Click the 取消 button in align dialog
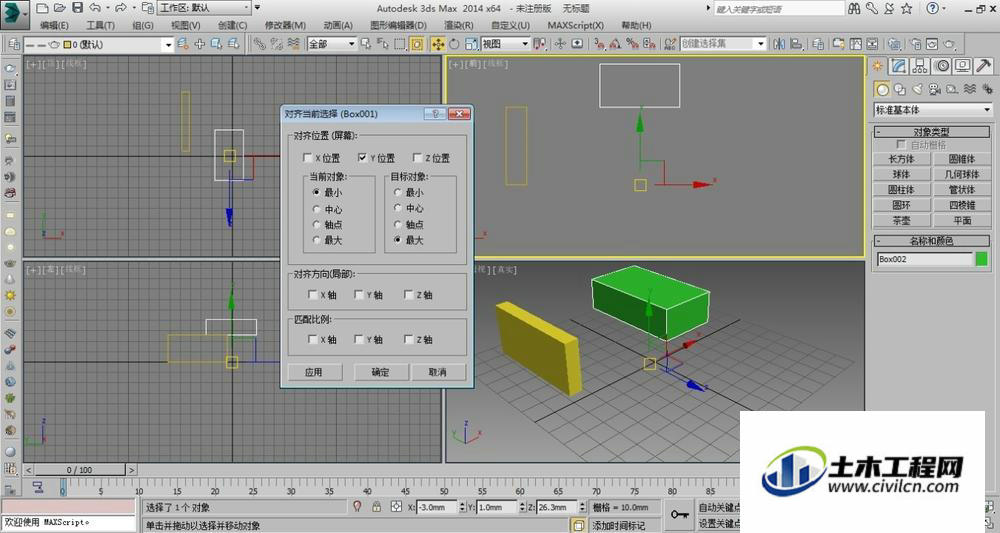1000x533 pixels. 438,372
